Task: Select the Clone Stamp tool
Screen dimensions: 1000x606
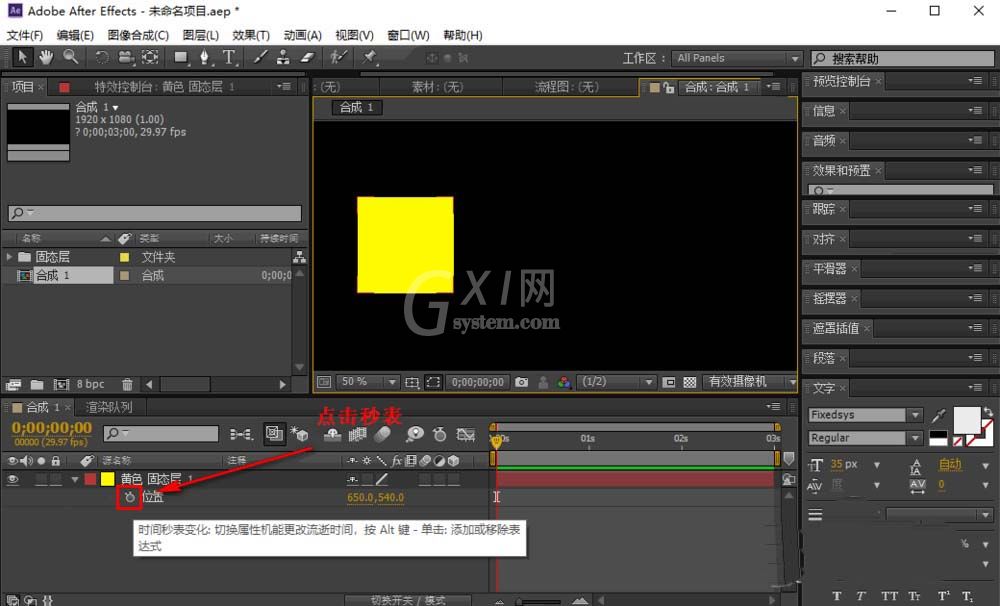Action: tap(283, 57)
